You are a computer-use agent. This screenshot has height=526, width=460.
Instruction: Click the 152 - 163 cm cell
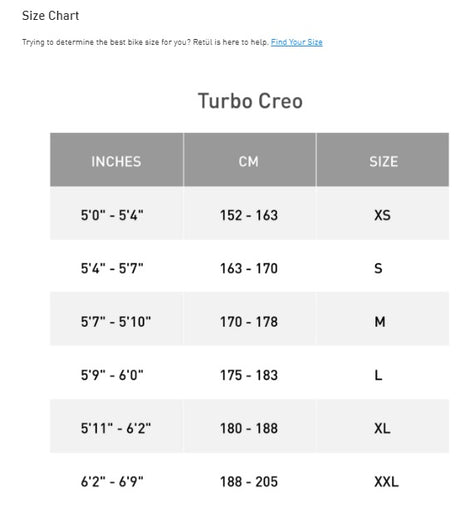(x=249, y=213)
